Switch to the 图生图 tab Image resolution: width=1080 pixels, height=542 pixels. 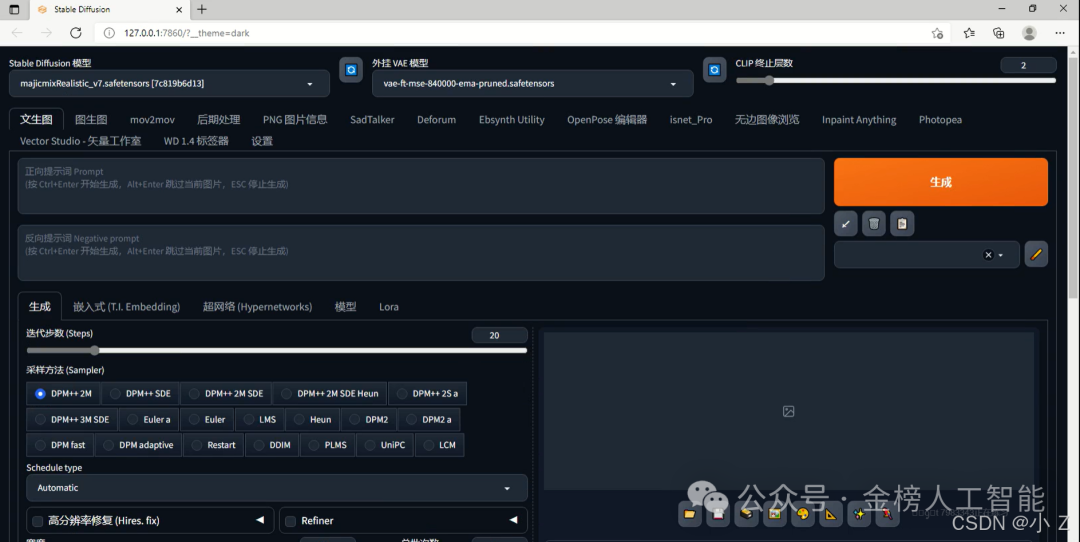click(91, 119)
